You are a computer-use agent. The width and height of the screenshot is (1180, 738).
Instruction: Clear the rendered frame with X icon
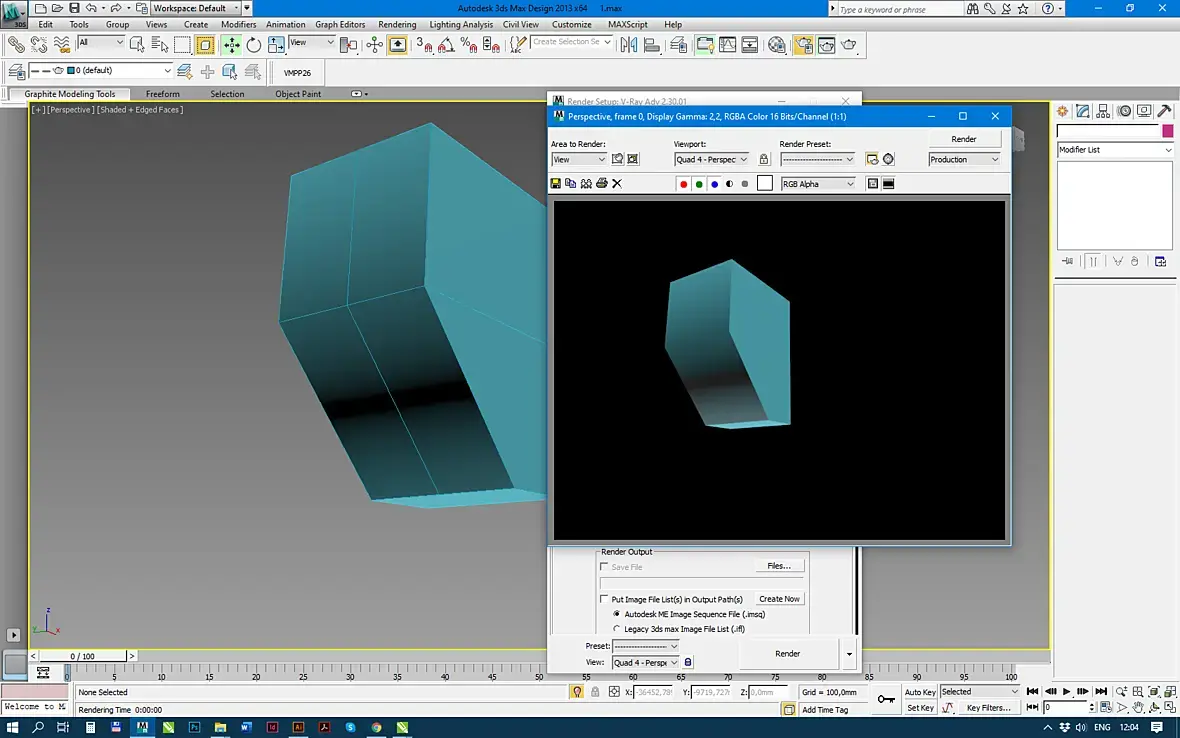[x=617, y=184]
